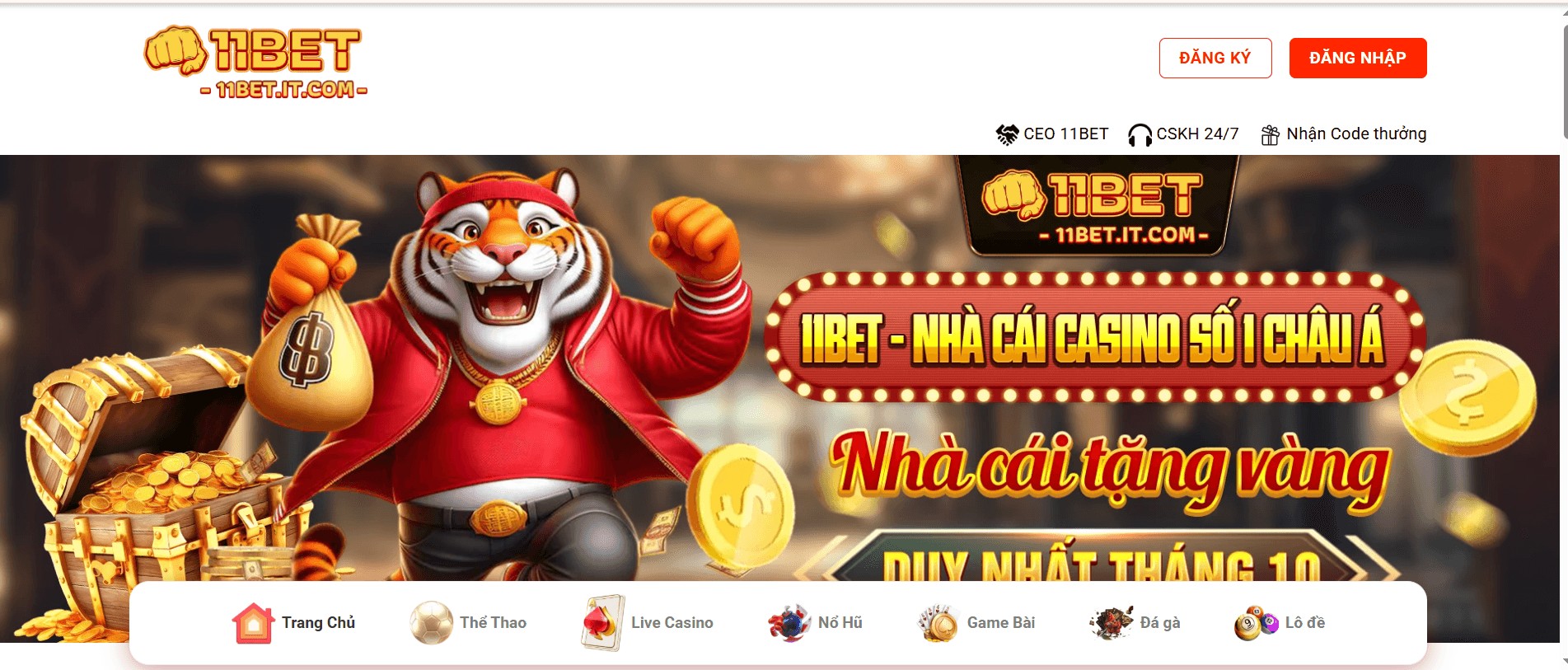Select the Trang Chủ menu item
The image size is (1568, 670).
tap(319, 623)
